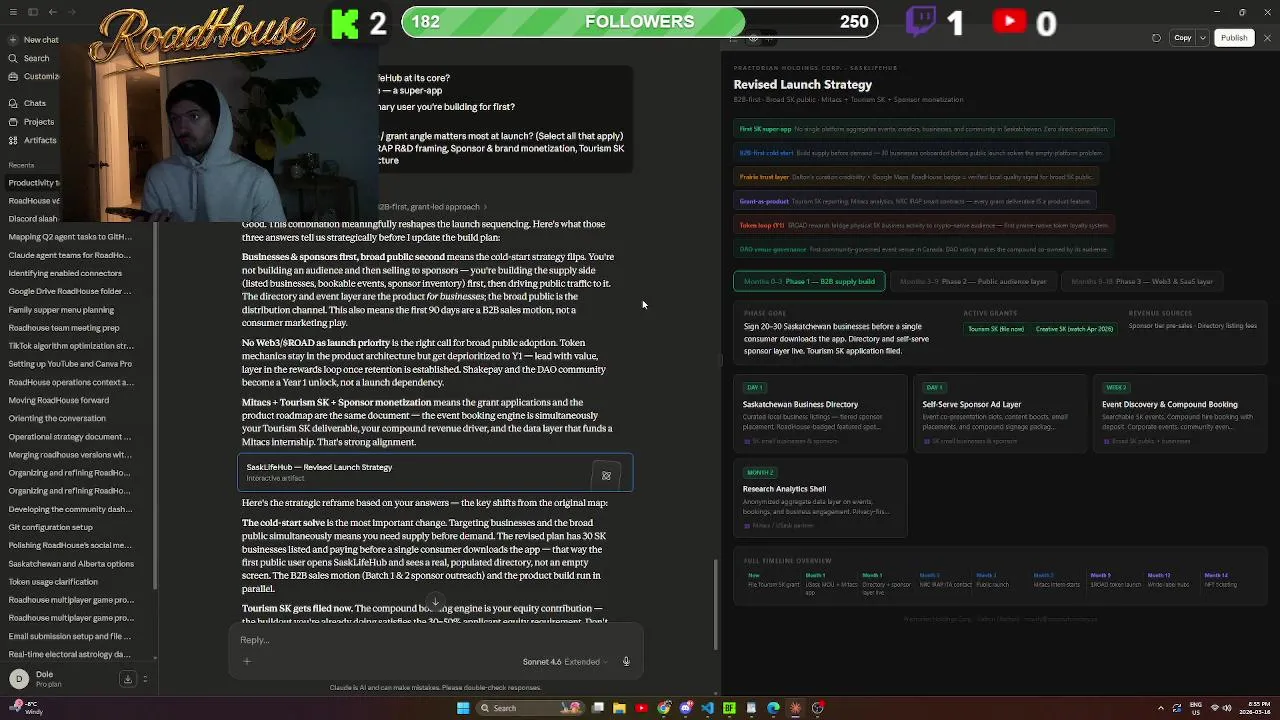This screenshot has height=720, width=1280.
Task: Open 'TikTok algorithm optimization' chat
Action: (70, 346)
